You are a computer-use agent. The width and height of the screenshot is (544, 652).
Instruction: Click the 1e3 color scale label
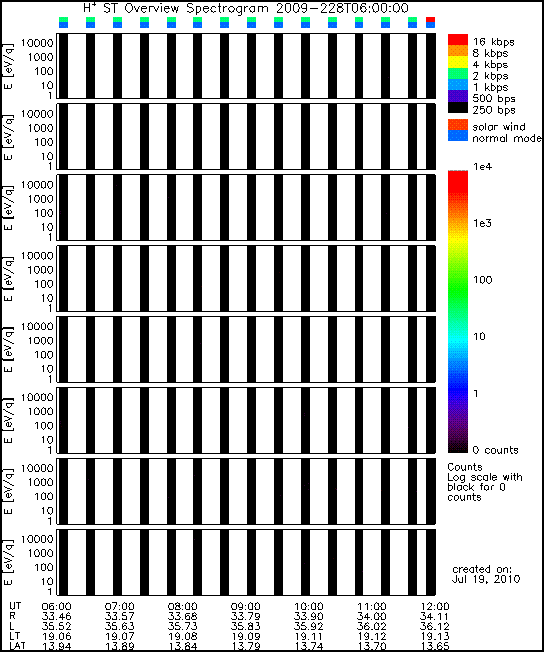pyautogui.click(x=482, y=223)
